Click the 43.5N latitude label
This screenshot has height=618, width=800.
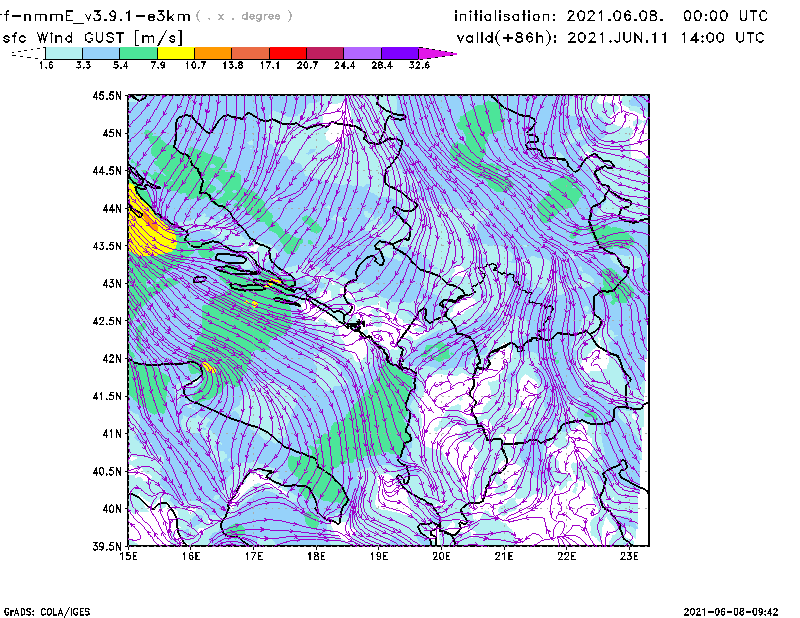[x=107, y=245]
